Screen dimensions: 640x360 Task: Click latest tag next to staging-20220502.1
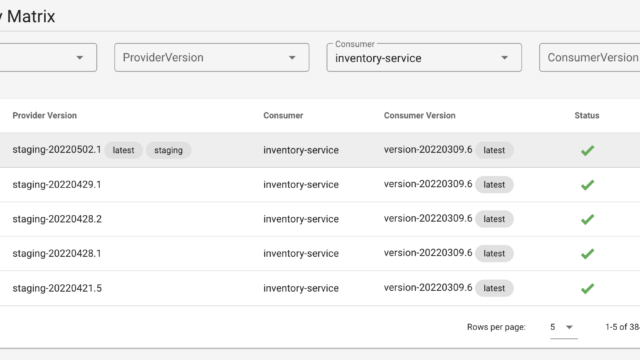coord(123,150)
